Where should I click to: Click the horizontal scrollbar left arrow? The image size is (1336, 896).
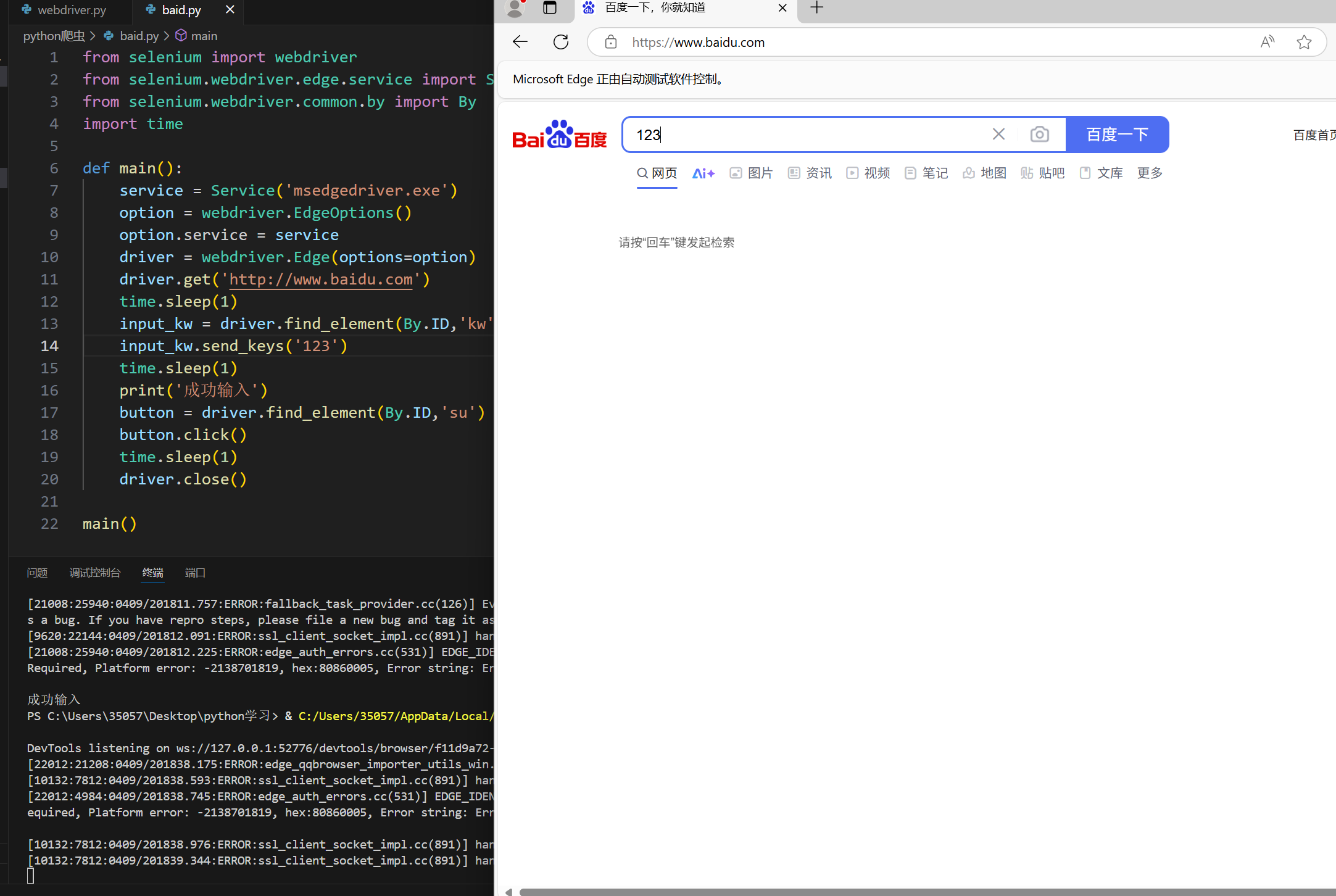click(x=508, y=892)
